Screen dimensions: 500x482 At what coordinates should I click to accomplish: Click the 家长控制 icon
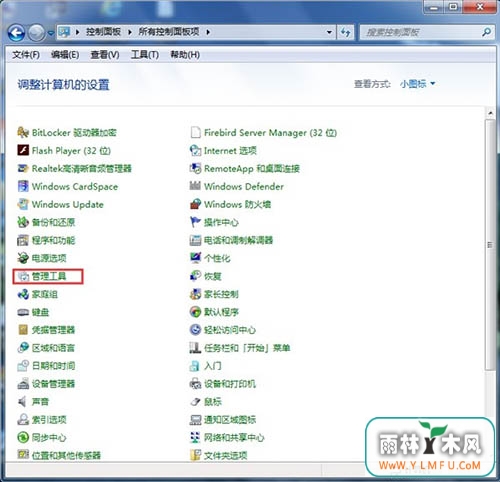(195, 294)
